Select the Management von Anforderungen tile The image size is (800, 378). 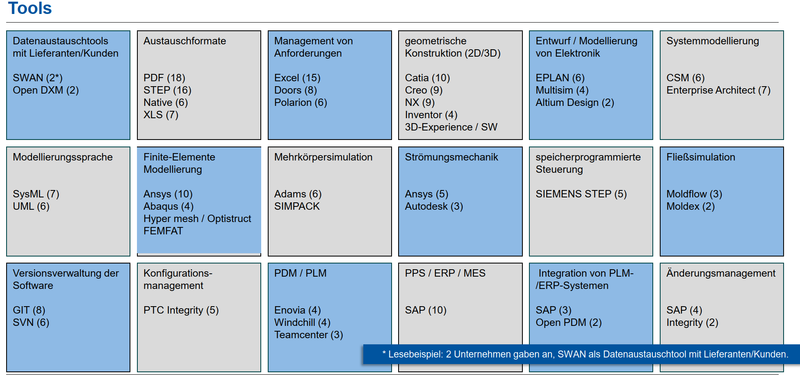pyautogui.click(x=330, y=85)
